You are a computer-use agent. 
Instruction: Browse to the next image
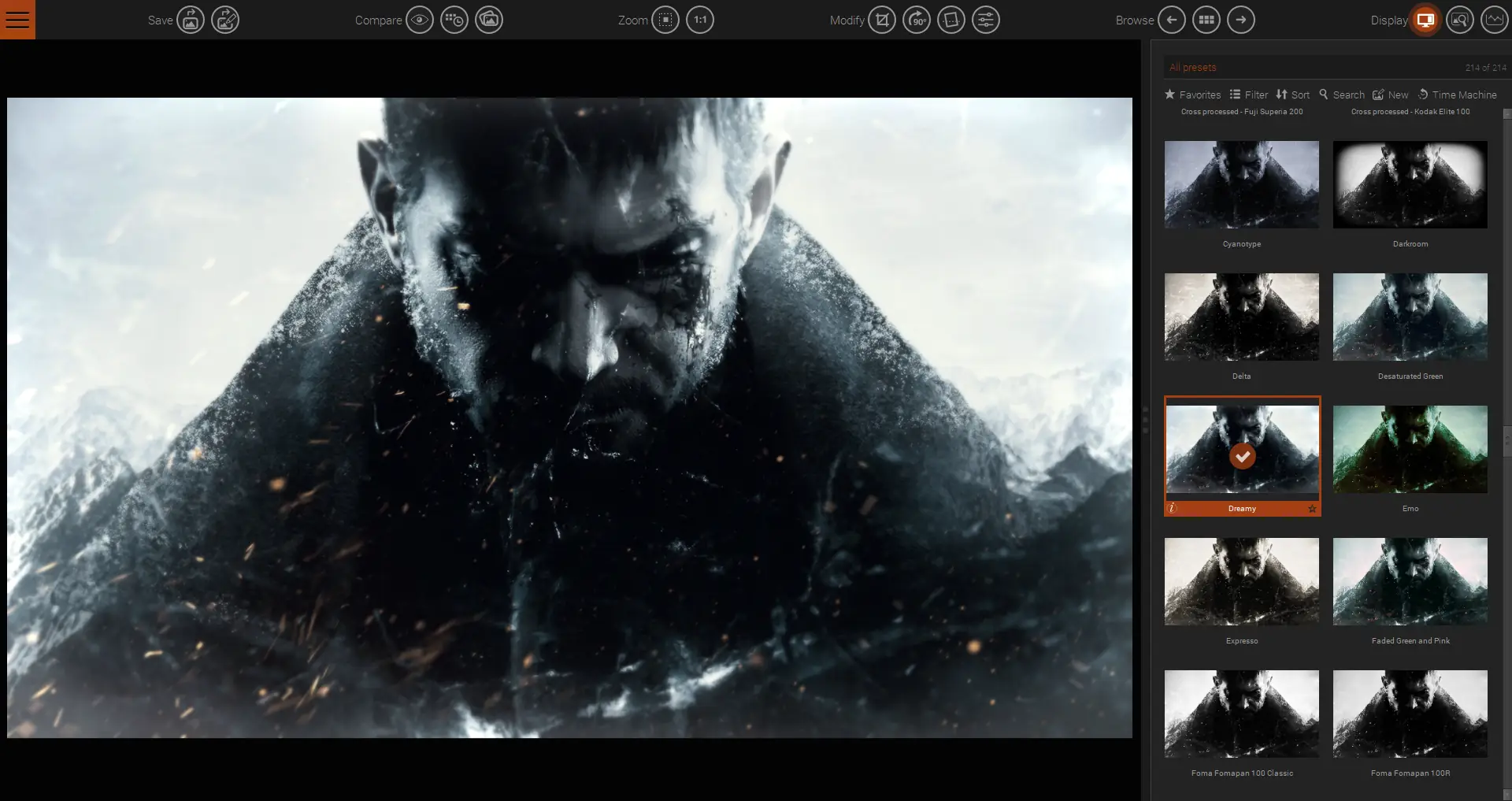coord(1241,20)
